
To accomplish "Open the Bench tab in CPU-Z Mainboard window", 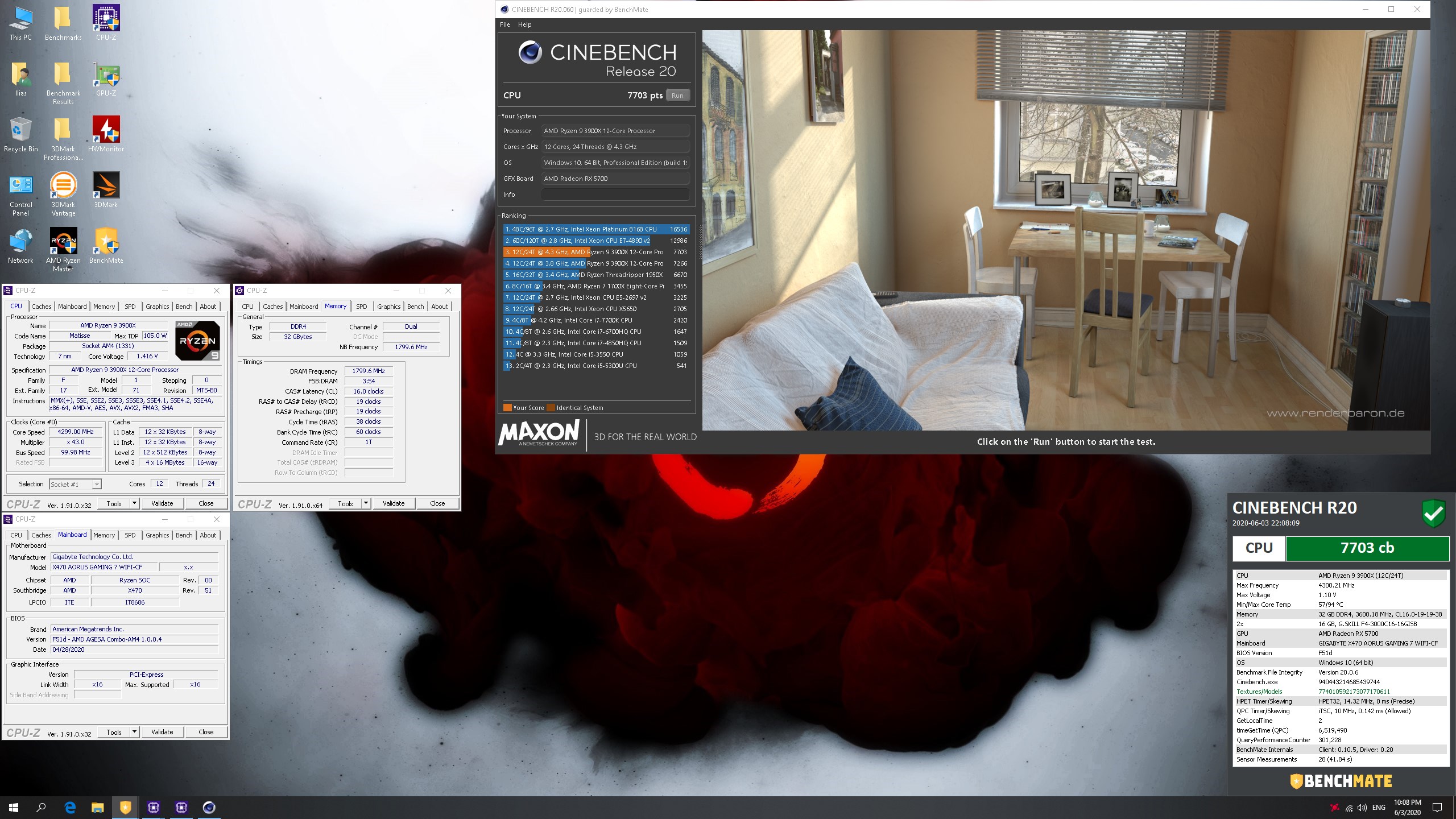I will click(184, 535).
